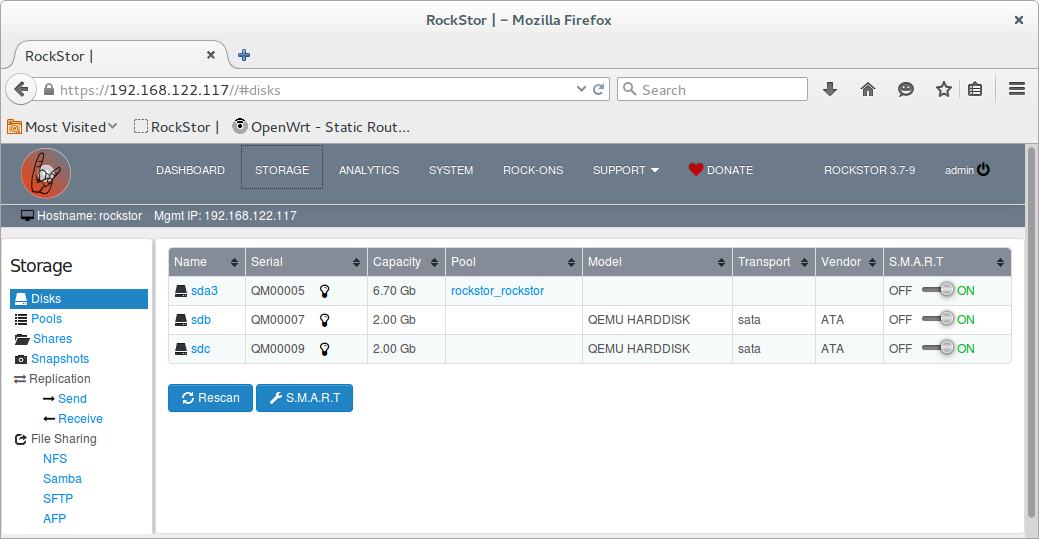Click the Firefox chat bubble icon
Image resolution: width=1039 pixels, height=539 pixels.
coord(906,90)
